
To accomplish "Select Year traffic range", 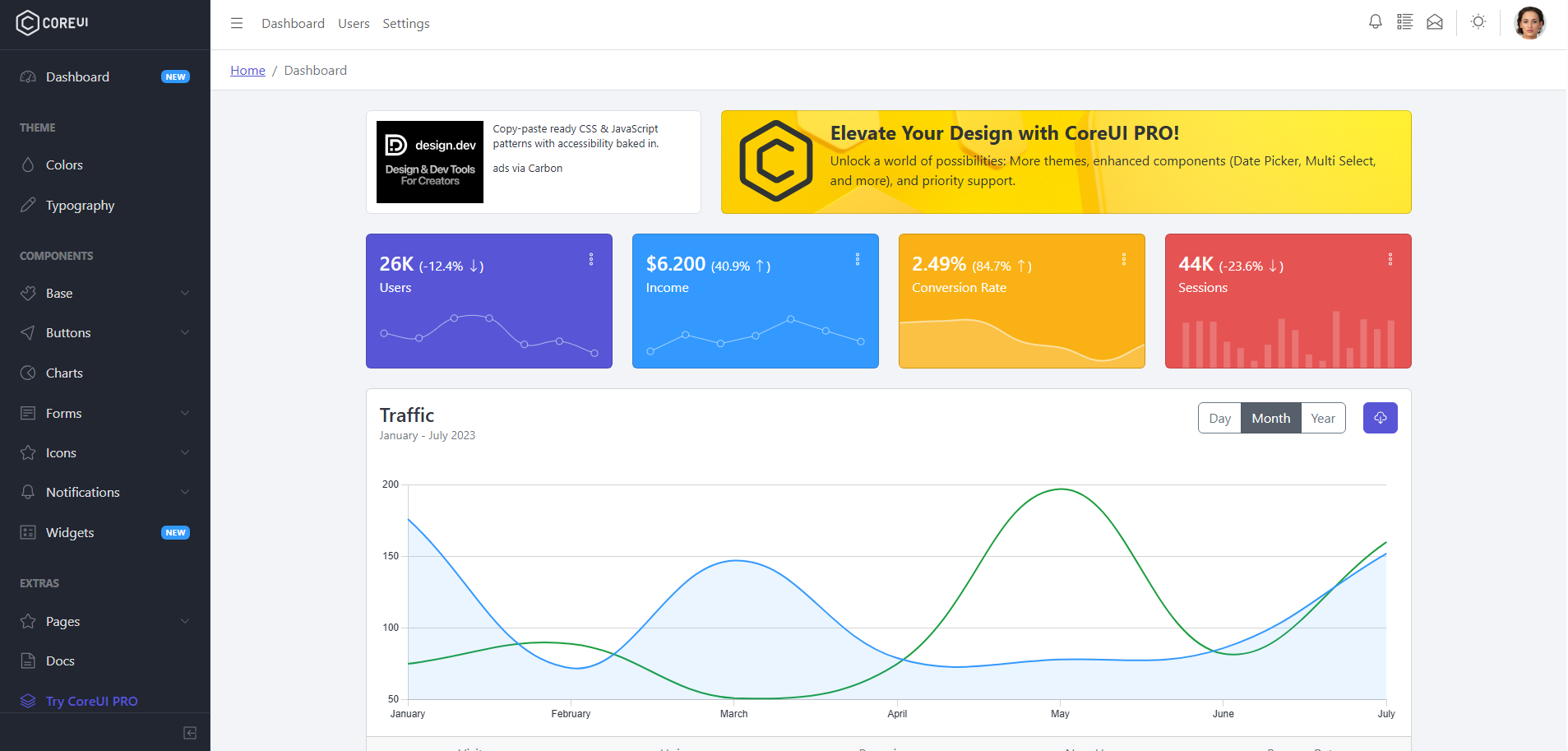I will [1323, 418].
